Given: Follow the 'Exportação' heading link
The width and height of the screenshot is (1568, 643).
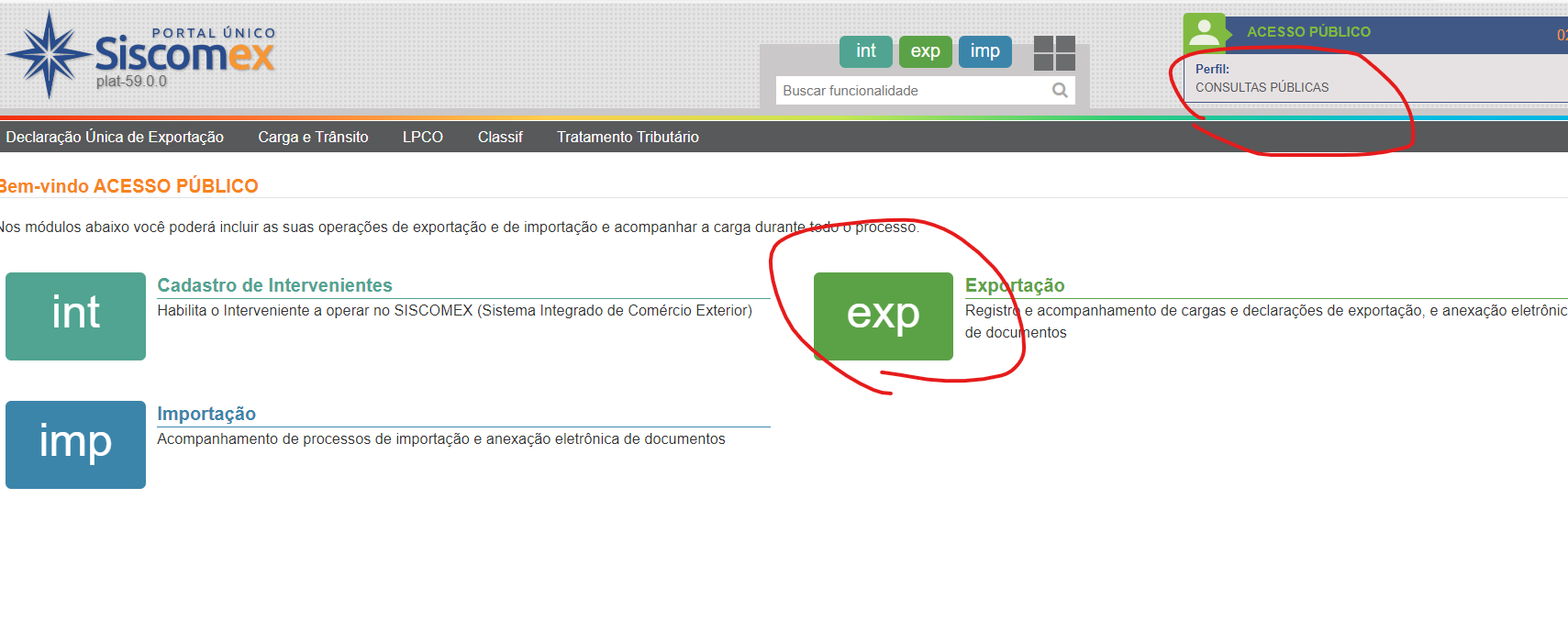Looking at the screenshot, I should (x=1015, y=285).
